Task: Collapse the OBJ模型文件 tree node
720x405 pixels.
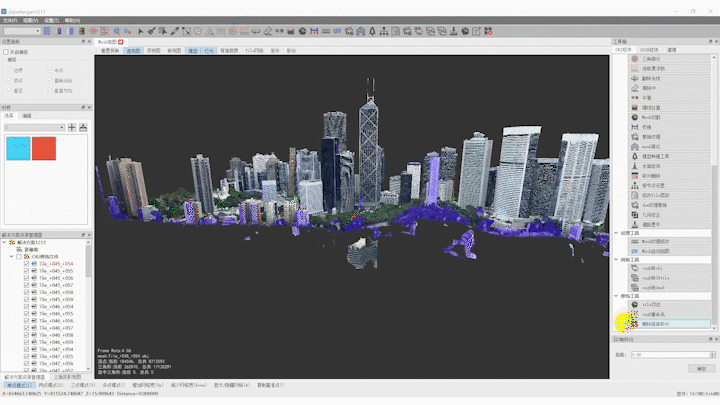Action: [11, 257]
